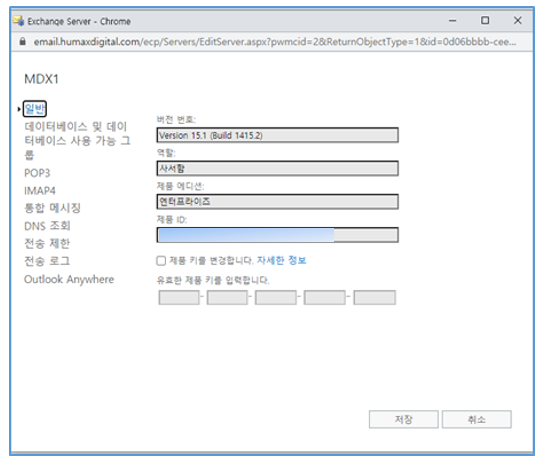Close the Exchange Server Chrome window
Viewport: 542px width, 462px height.
click(517, 21)
